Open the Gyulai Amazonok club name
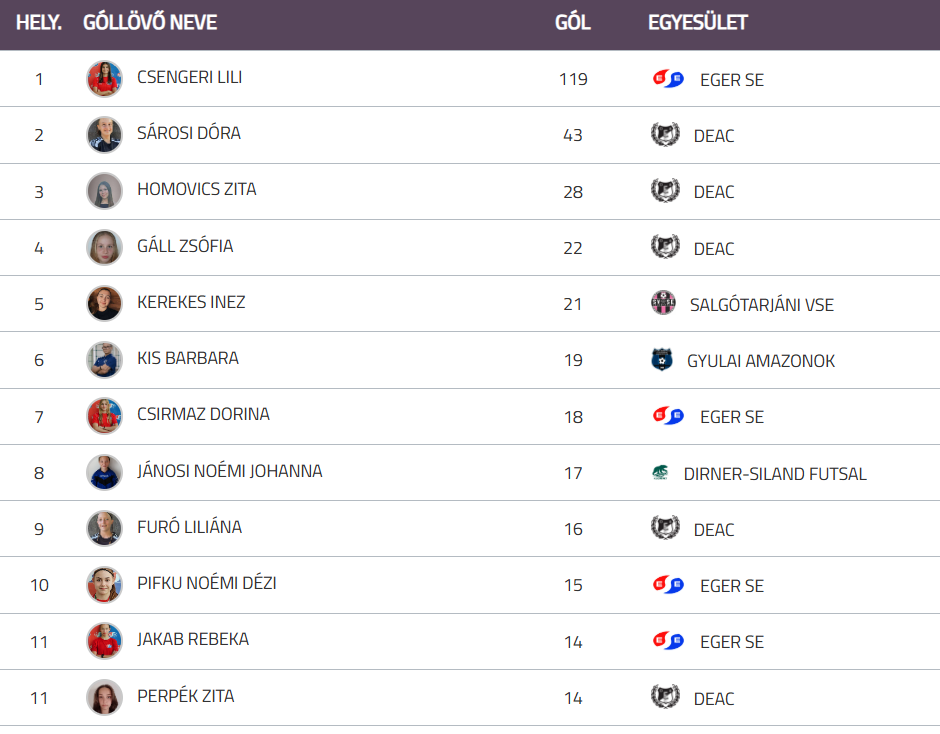This screenshot has width=940, height=734. coord(761,361)
